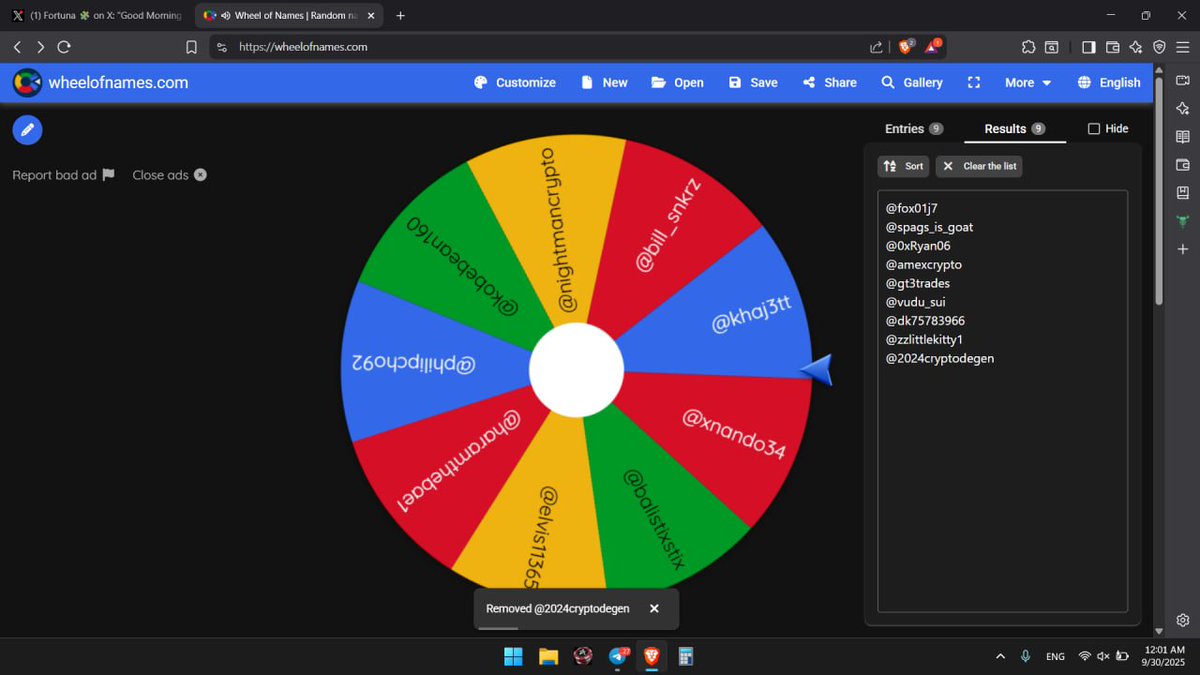The height and width of the screenshot is (675, 1200).
Task: Click the wheelofnames.com logo icon
Action: click(27, 83)
